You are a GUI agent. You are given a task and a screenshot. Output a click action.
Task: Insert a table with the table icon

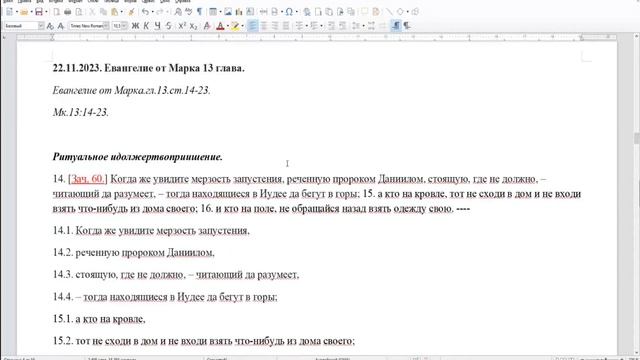[213, 12]
